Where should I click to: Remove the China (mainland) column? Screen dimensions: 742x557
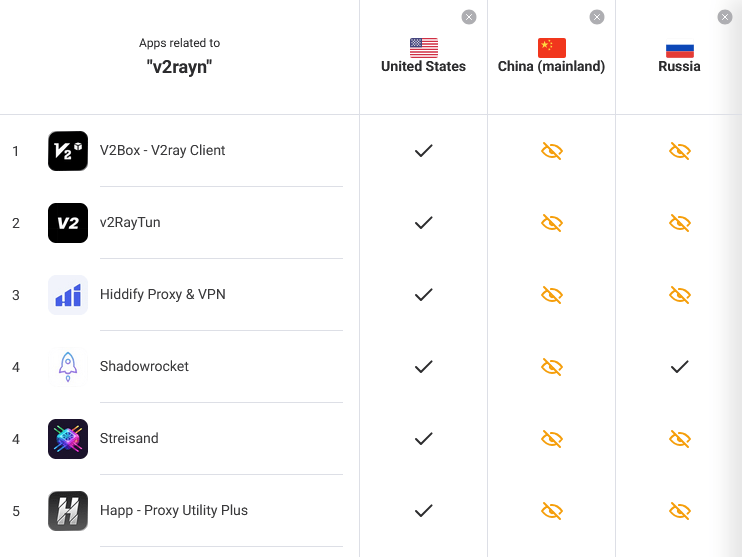597,17
